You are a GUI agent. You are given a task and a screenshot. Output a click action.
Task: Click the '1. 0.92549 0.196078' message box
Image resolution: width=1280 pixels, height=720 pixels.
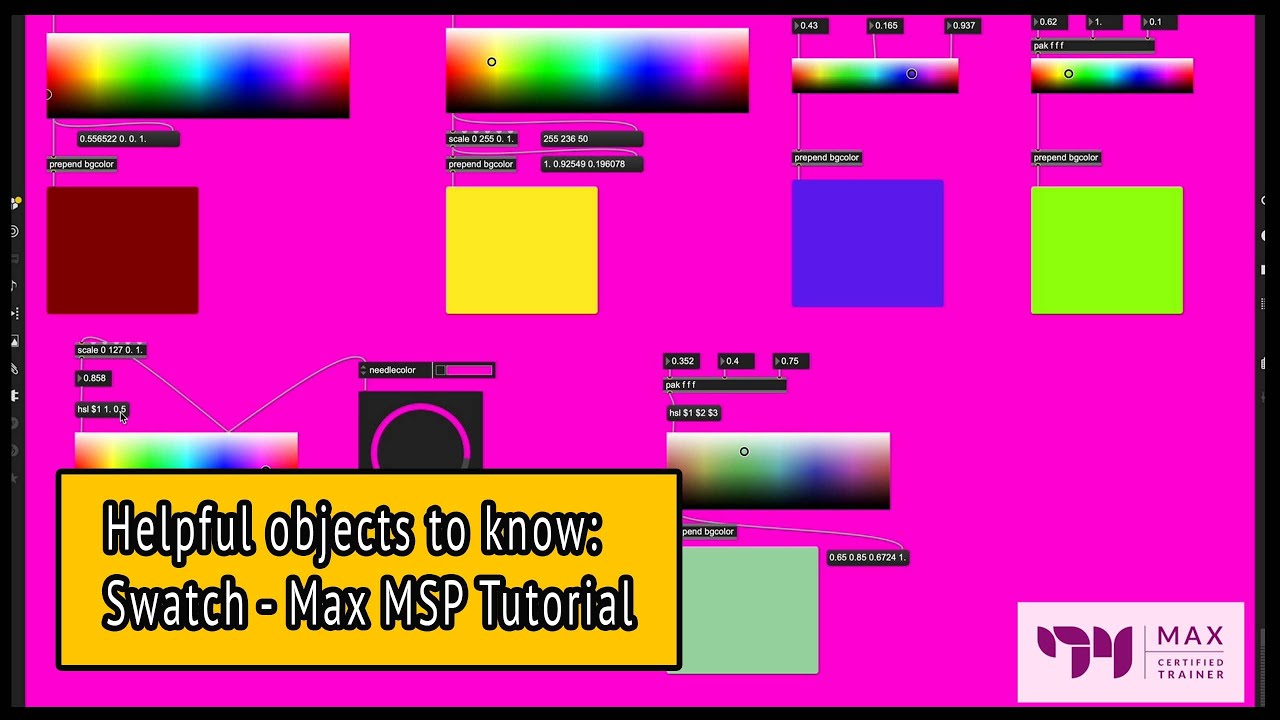[592, 164]
